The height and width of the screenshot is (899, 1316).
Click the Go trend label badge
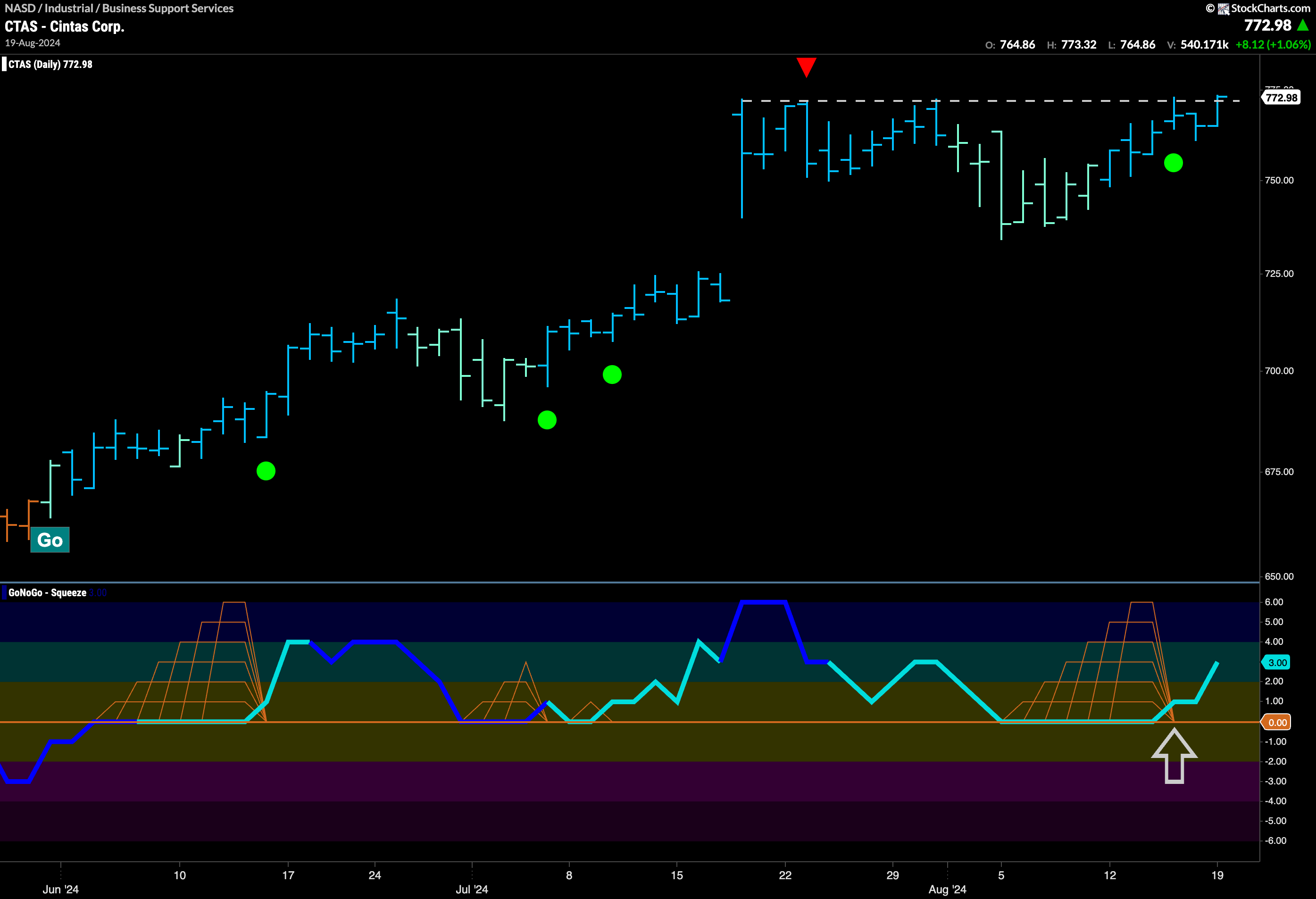coord(50,540)
